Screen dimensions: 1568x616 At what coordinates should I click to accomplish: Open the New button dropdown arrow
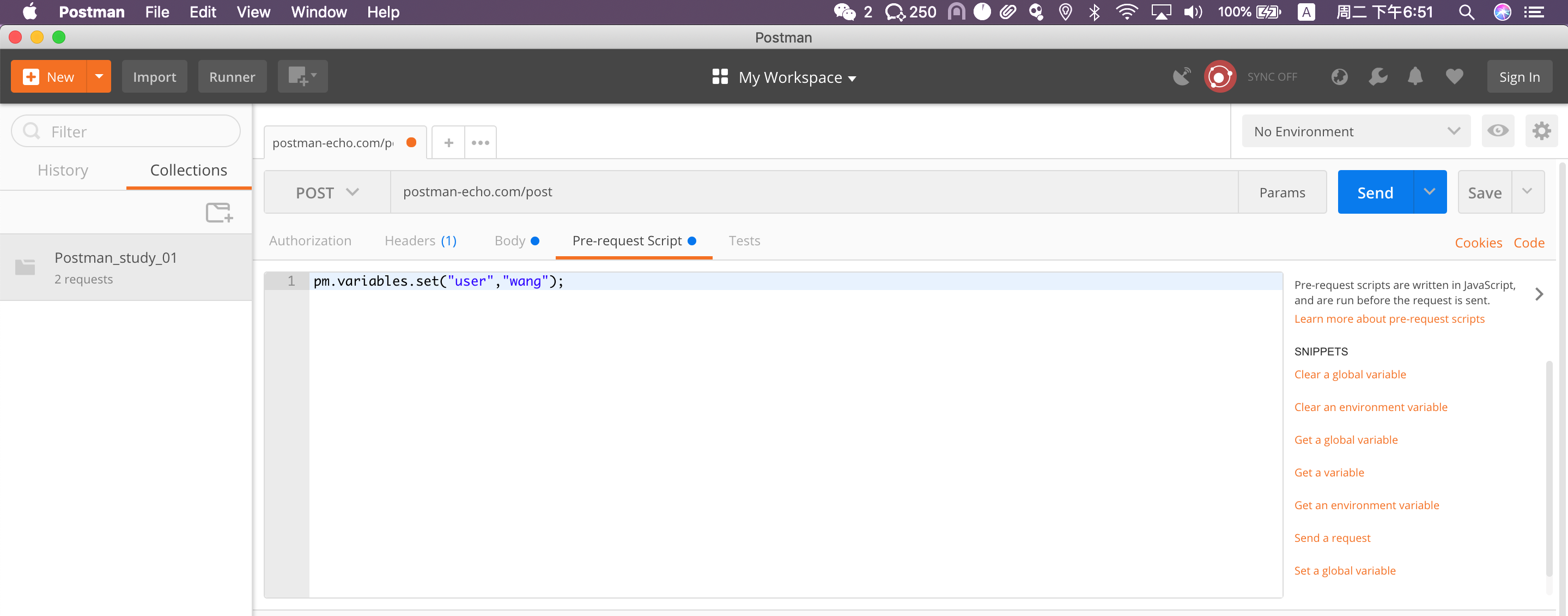click(x=99, y=77)
